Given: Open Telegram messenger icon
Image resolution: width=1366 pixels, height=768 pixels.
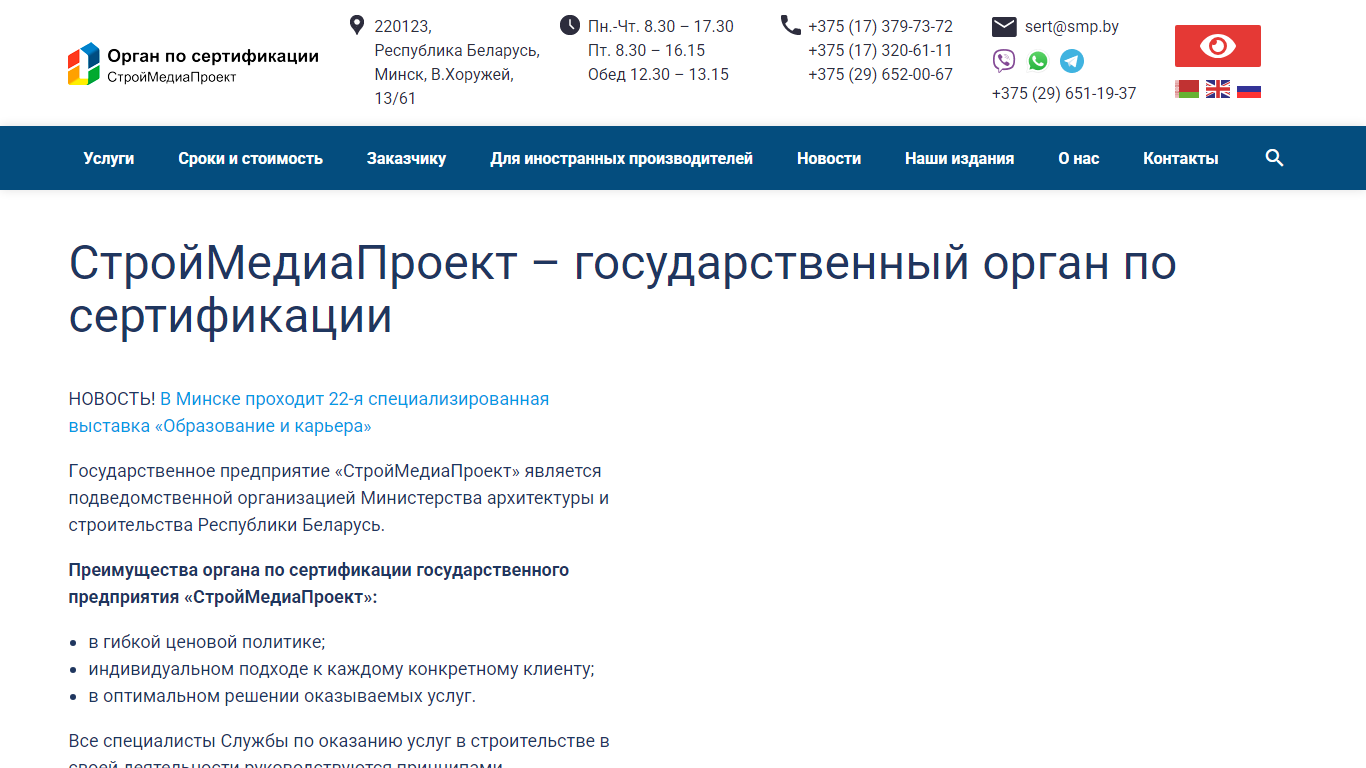Looking at the screenshot, I should 1072,61.
